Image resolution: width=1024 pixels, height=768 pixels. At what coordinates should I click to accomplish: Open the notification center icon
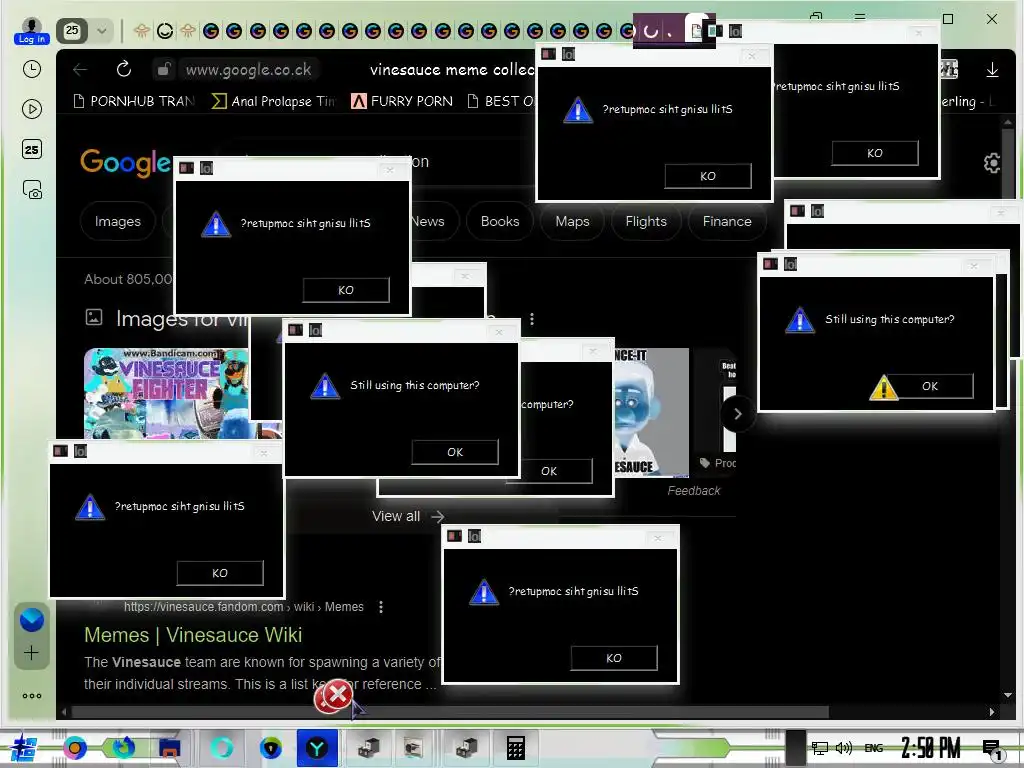tap(992, 749)
